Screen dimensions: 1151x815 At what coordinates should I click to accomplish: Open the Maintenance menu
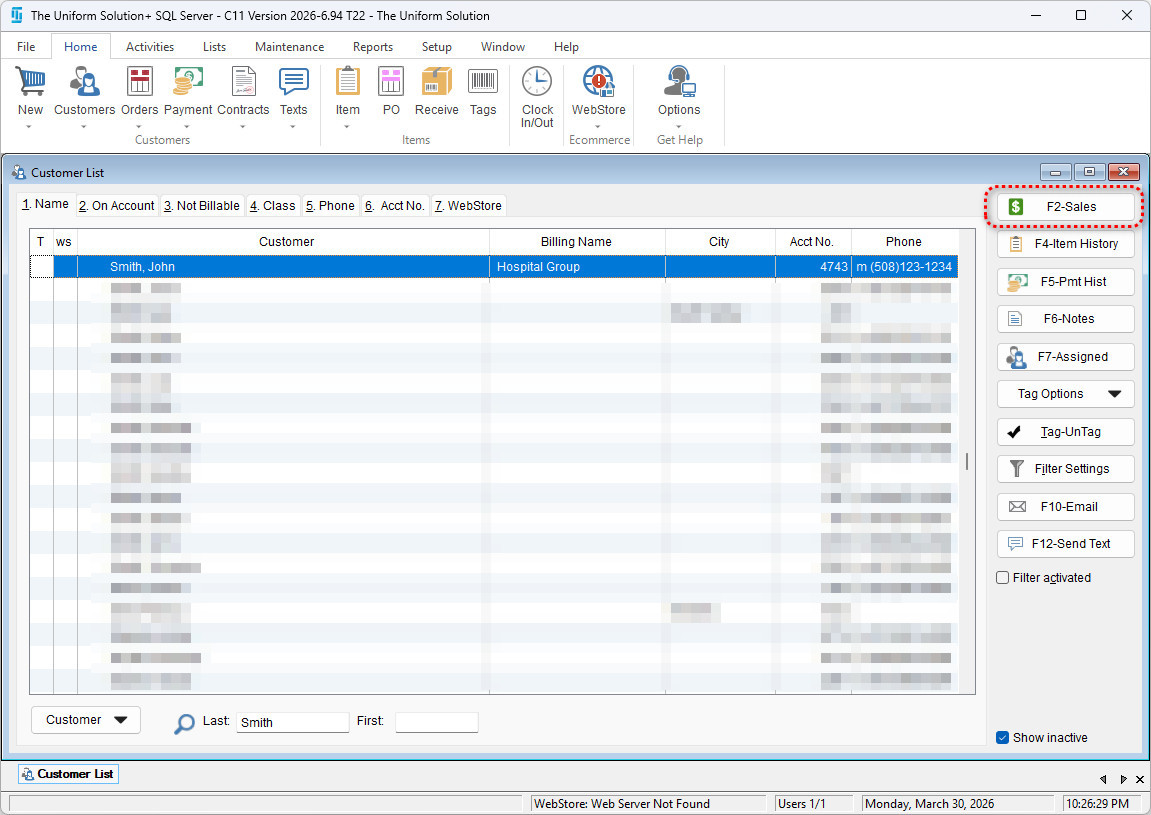[289, 47]
